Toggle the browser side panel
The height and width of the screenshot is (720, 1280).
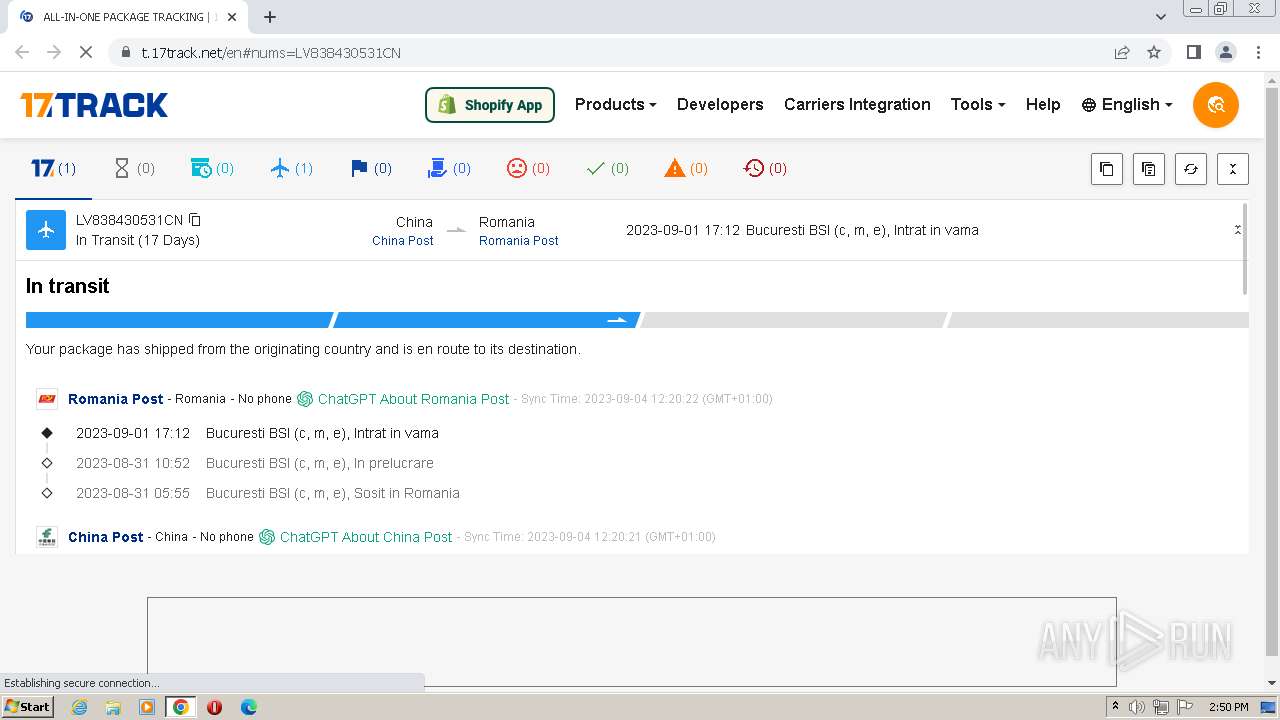click(1193, 52)
